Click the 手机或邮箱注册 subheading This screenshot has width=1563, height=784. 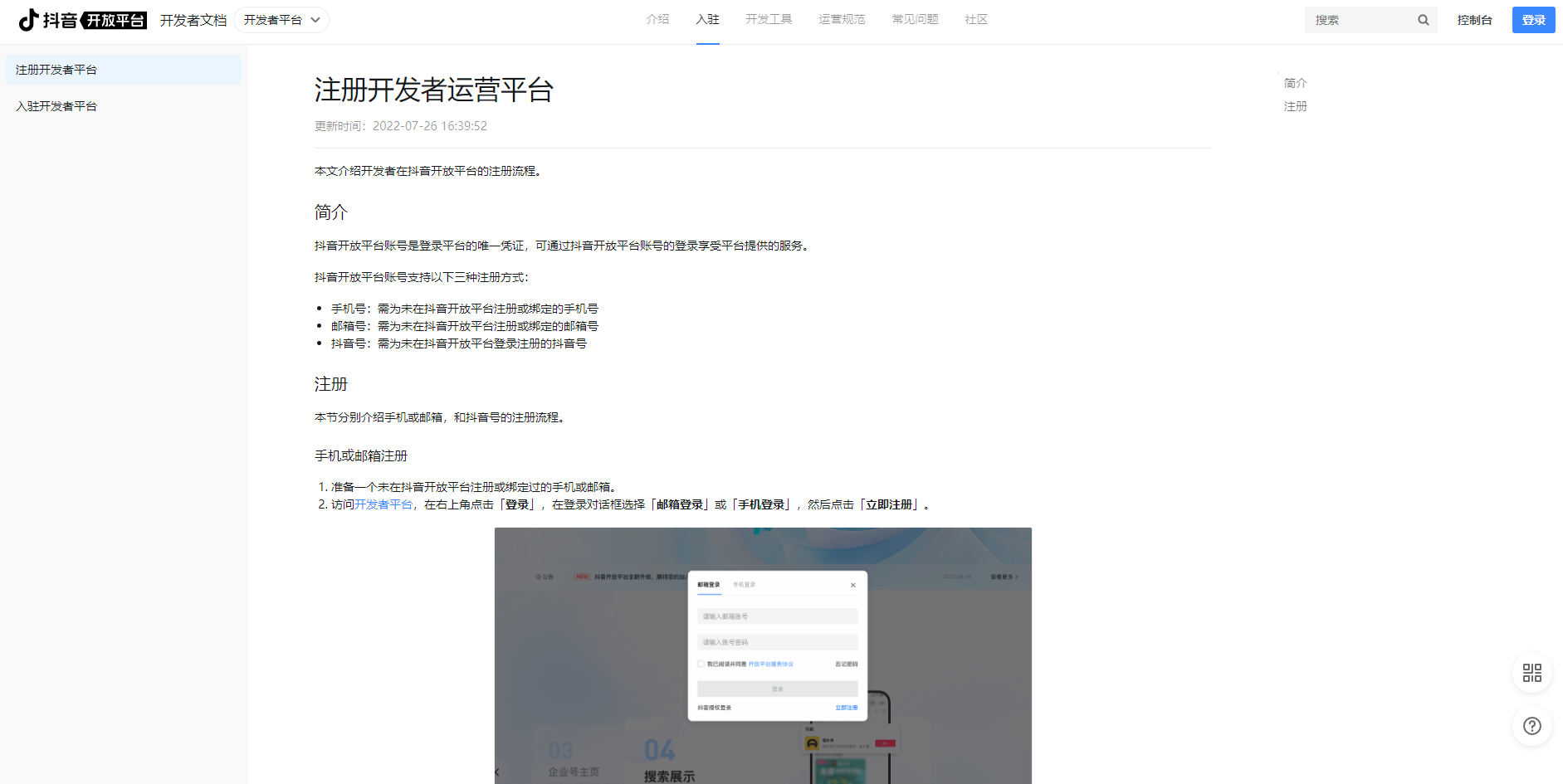(361, 455)
